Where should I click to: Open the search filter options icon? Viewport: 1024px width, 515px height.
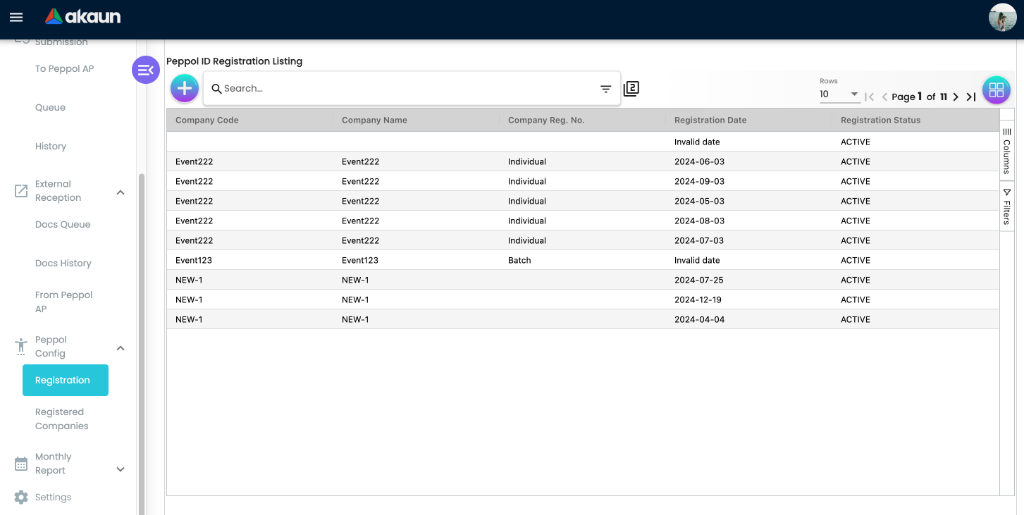605,89
